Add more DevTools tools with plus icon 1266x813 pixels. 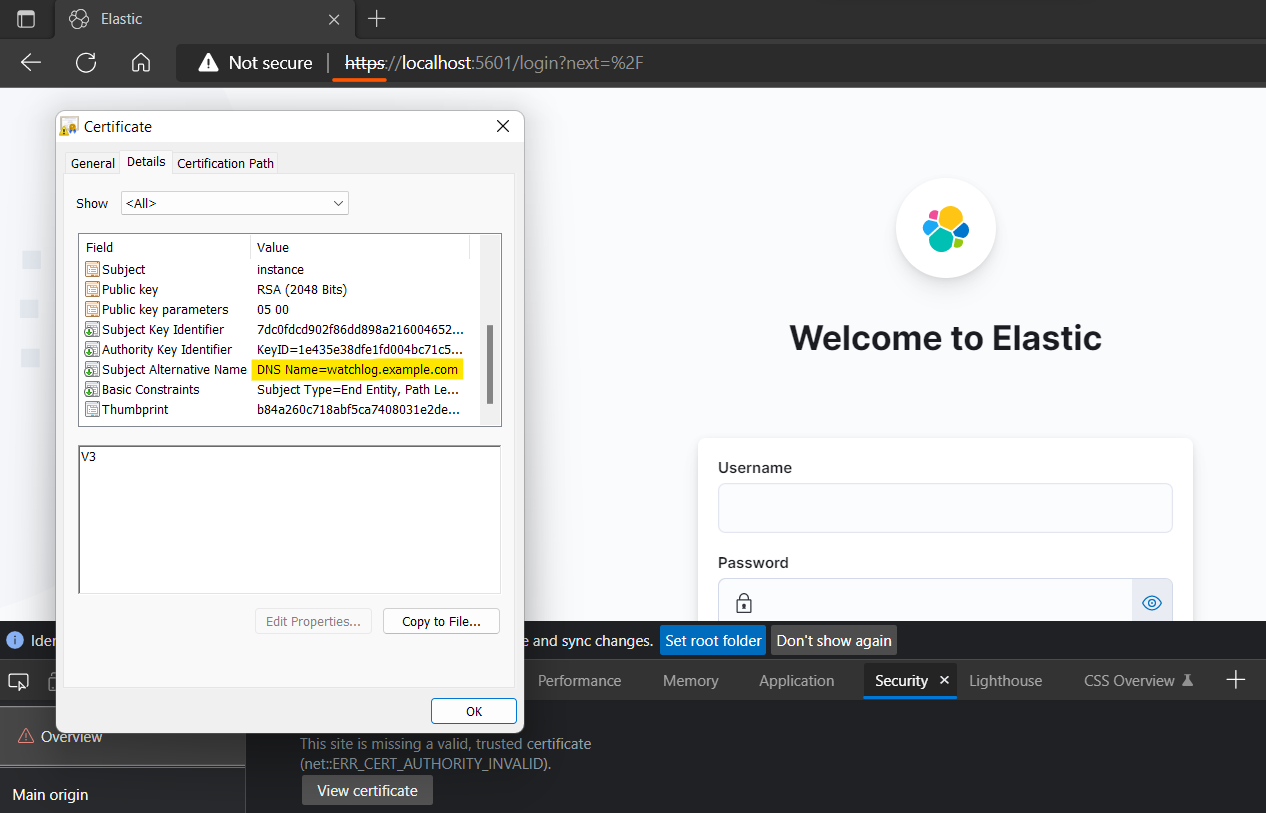[x=1236, y=680]
